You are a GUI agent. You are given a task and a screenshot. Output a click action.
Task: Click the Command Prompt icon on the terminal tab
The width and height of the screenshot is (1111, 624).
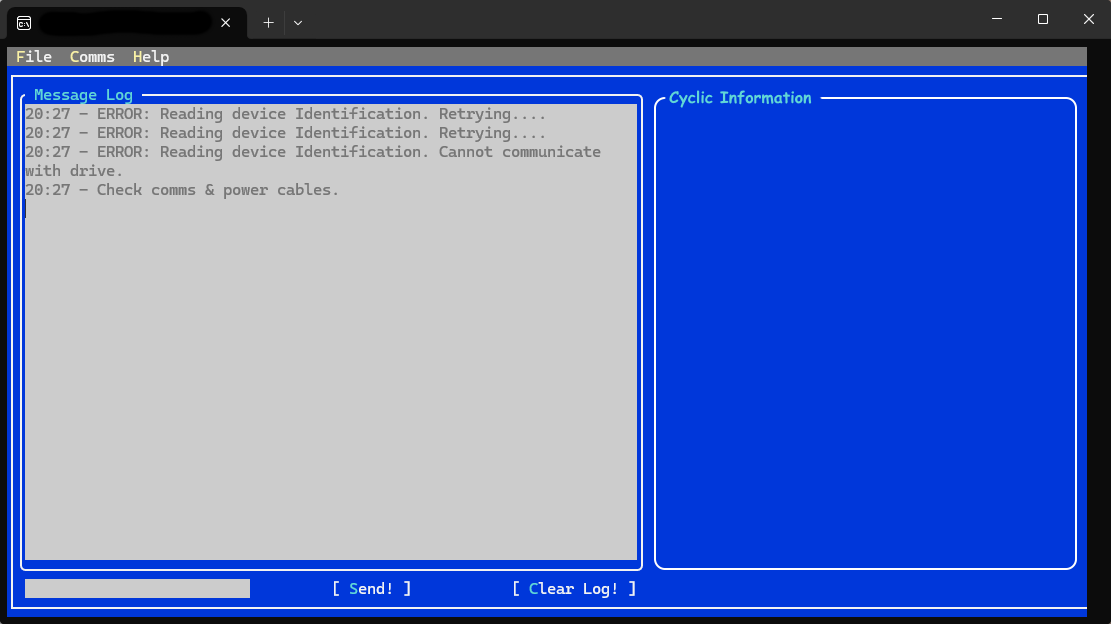[22, 21]
